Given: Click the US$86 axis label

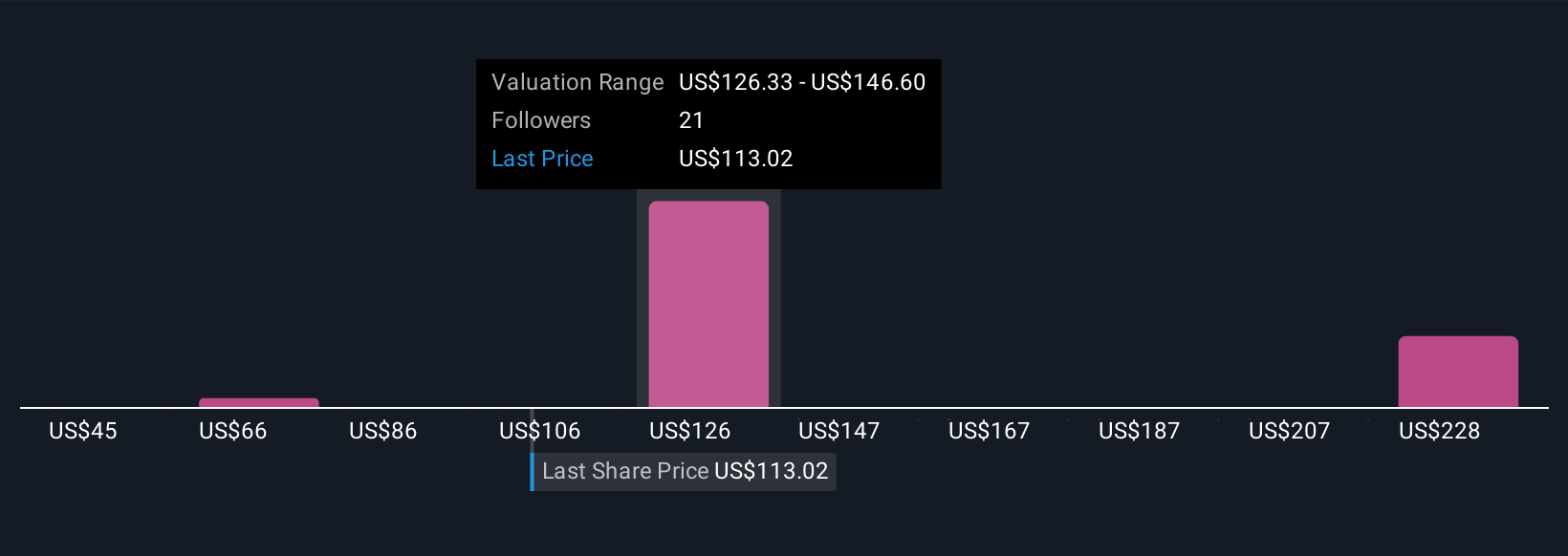Looking at the screenshot, I should pos(383,431).
